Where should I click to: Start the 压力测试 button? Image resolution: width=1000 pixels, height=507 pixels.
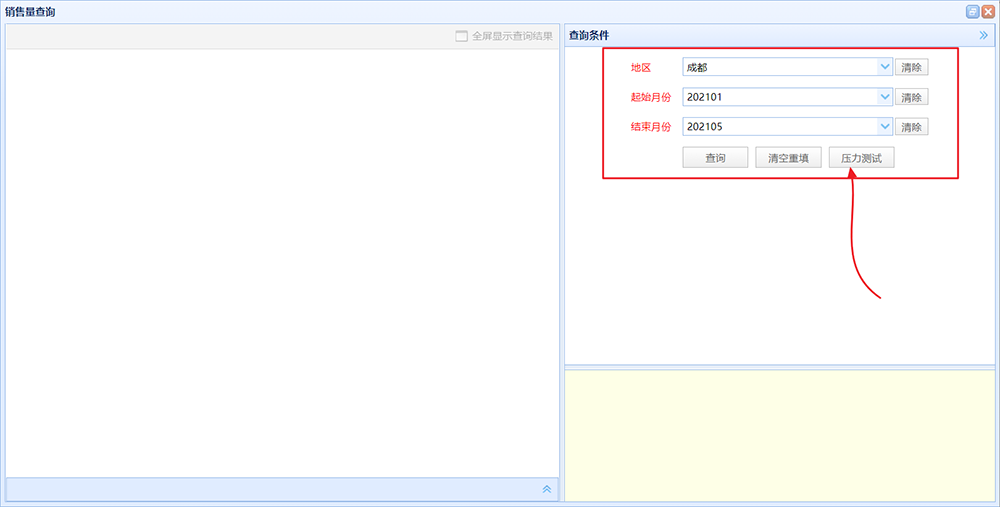coord(862,158)
